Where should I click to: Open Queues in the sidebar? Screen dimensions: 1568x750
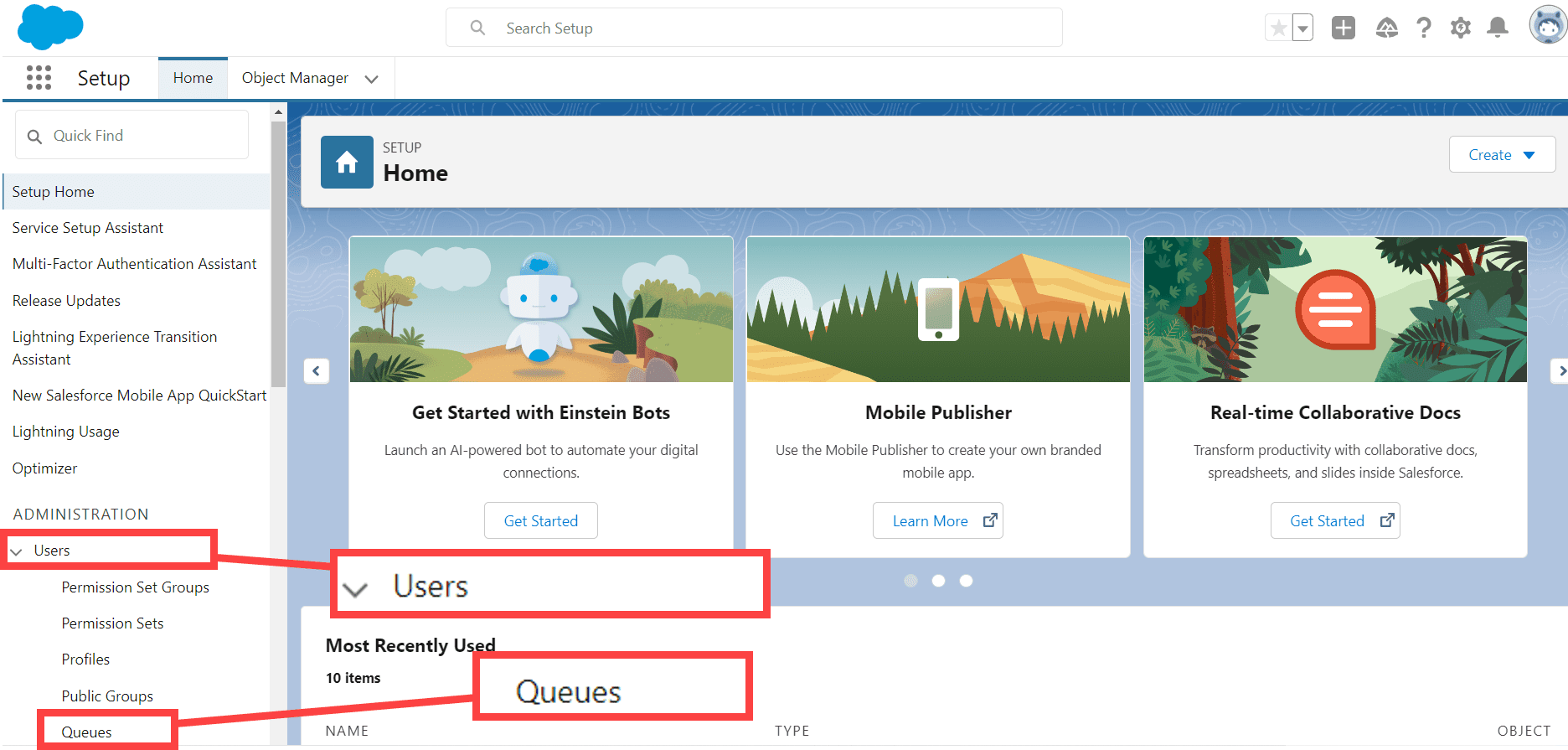click(86, 732)
